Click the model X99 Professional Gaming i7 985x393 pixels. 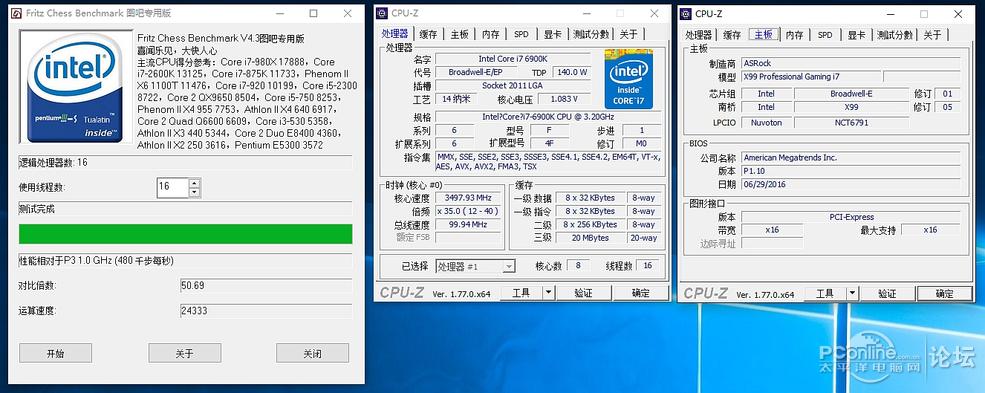pyautogui.click(x=810, y=77)
